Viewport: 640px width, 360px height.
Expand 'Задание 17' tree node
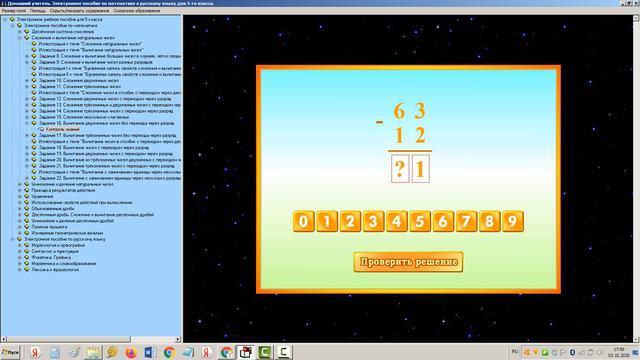point(27,135)
